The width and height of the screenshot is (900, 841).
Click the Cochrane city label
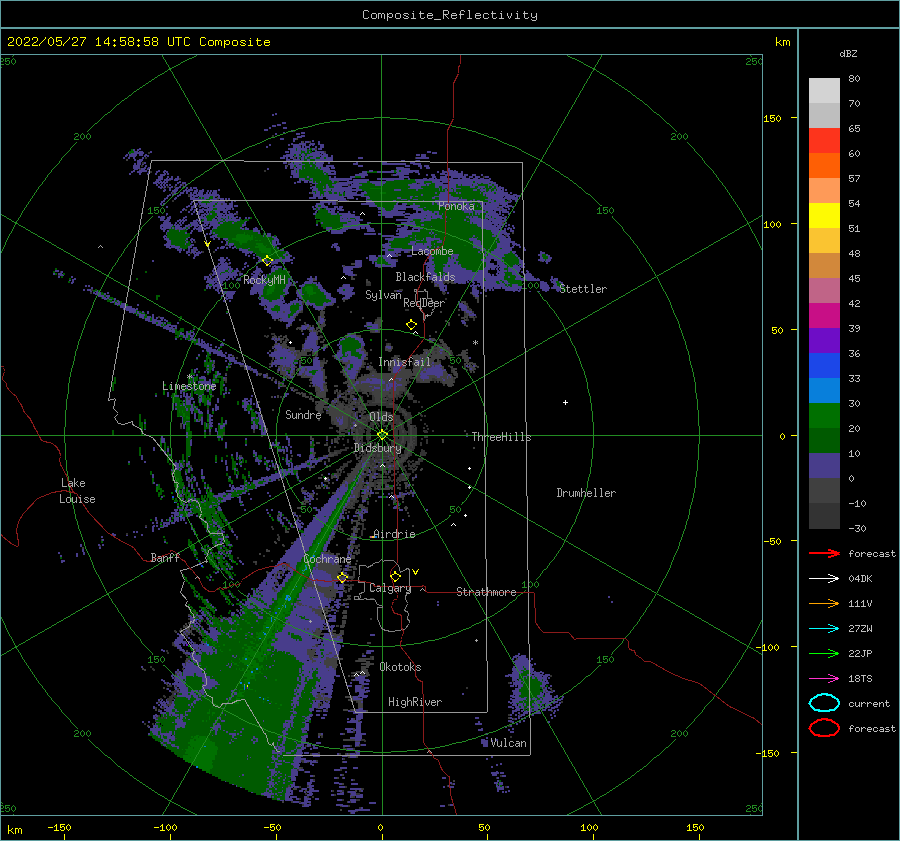pos(327,559)
